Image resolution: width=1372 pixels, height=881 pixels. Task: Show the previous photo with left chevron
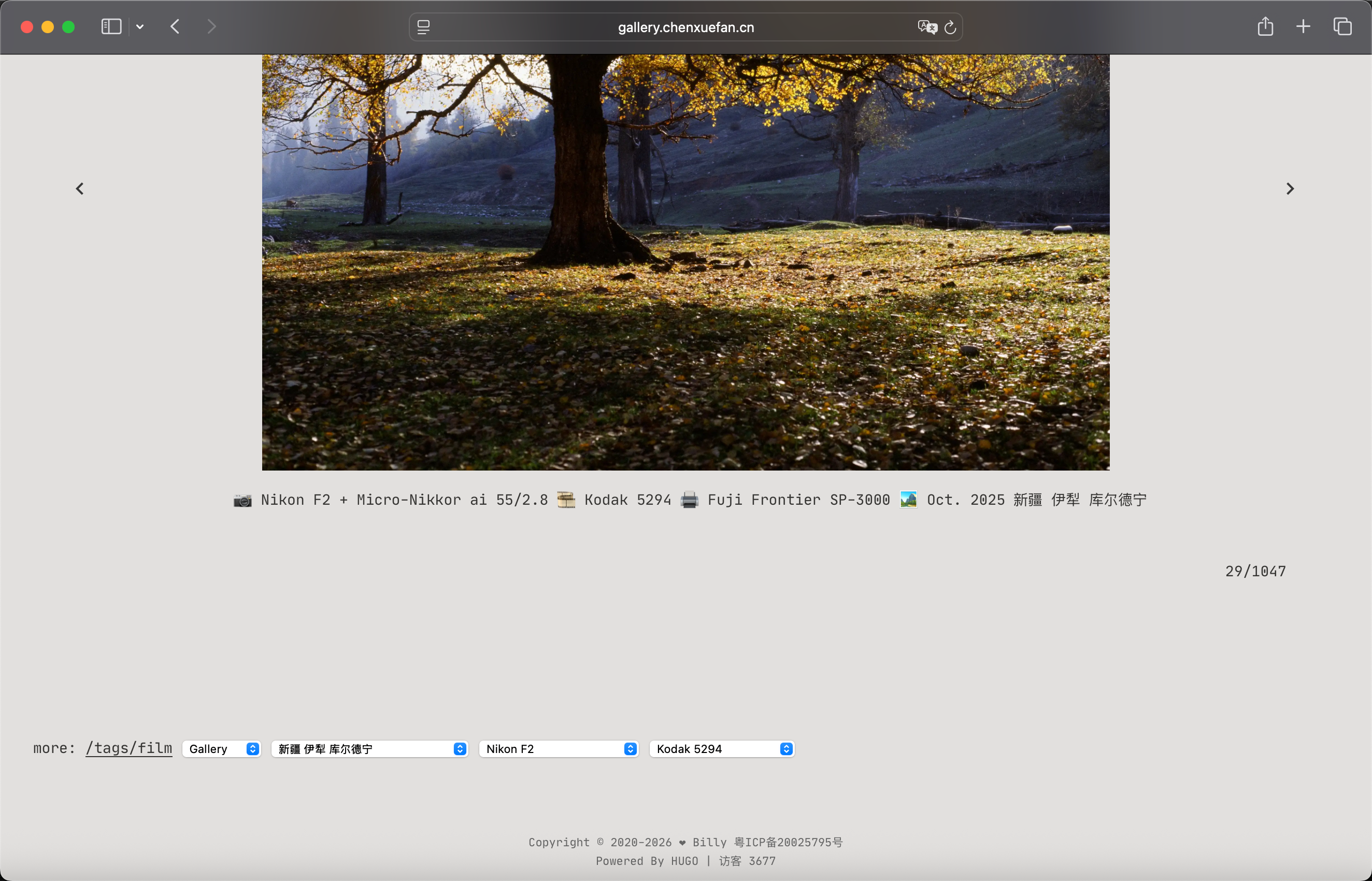click(x=80, y=189)
